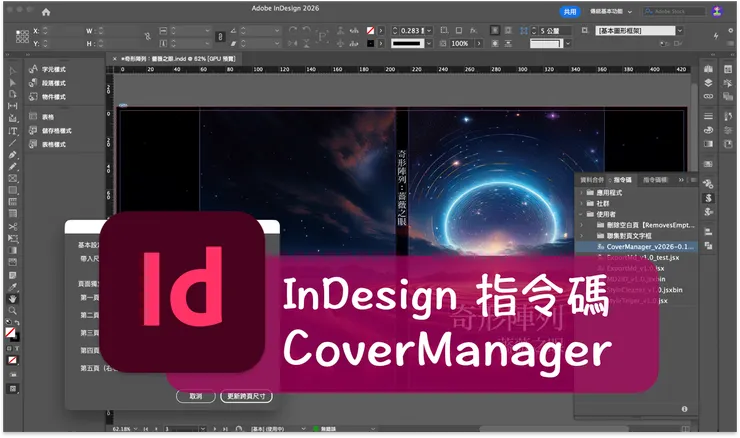Choose the Scissors tool in the toolbox

click(13, 227)
